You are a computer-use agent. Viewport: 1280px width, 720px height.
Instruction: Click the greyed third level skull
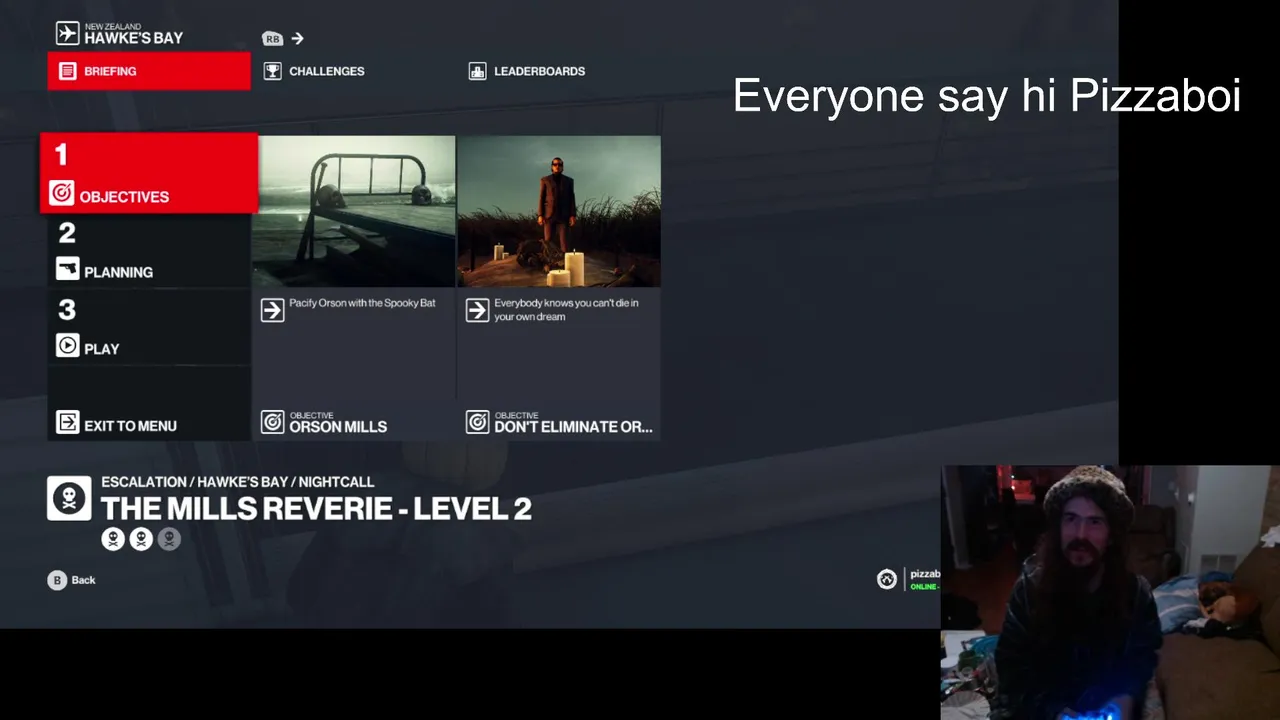[x=170, y=539]
